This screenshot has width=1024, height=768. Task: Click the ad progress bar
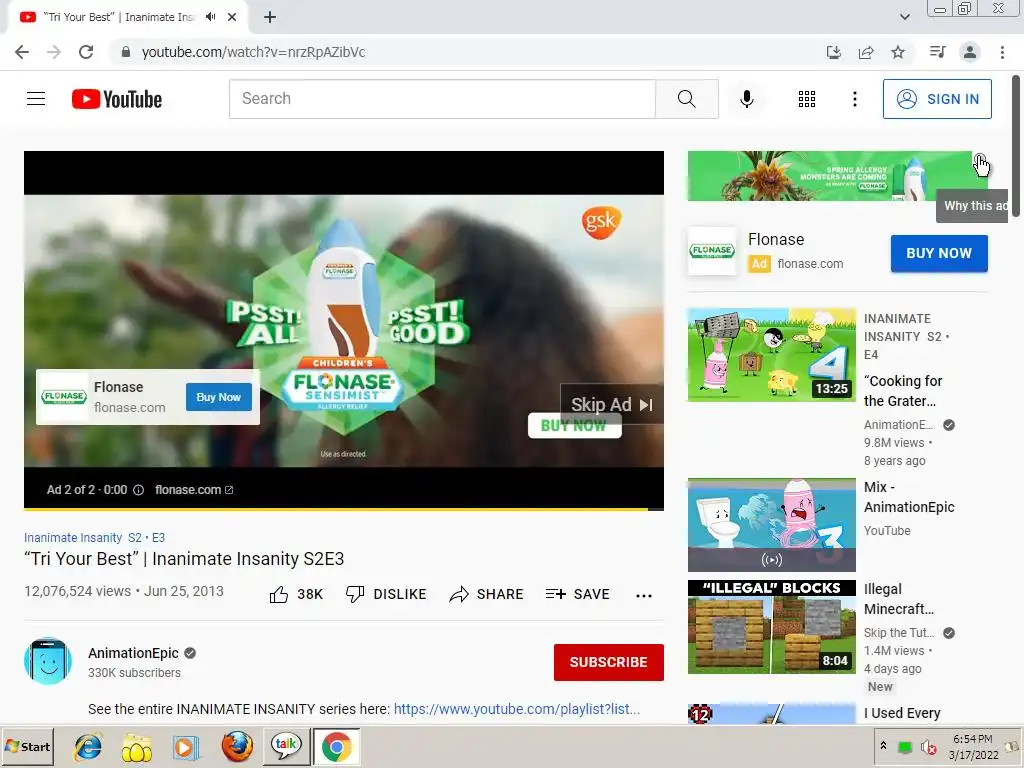(344, 508)
